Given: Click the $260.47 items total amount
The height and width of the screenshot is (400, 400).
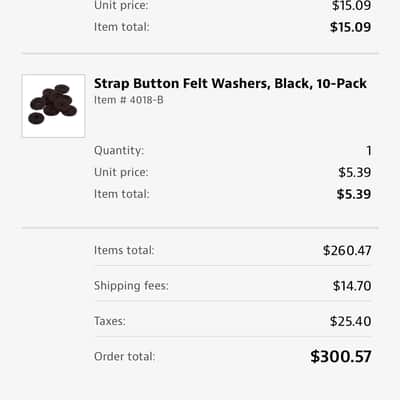Looking at the screenshot, I should click(347, 250).
